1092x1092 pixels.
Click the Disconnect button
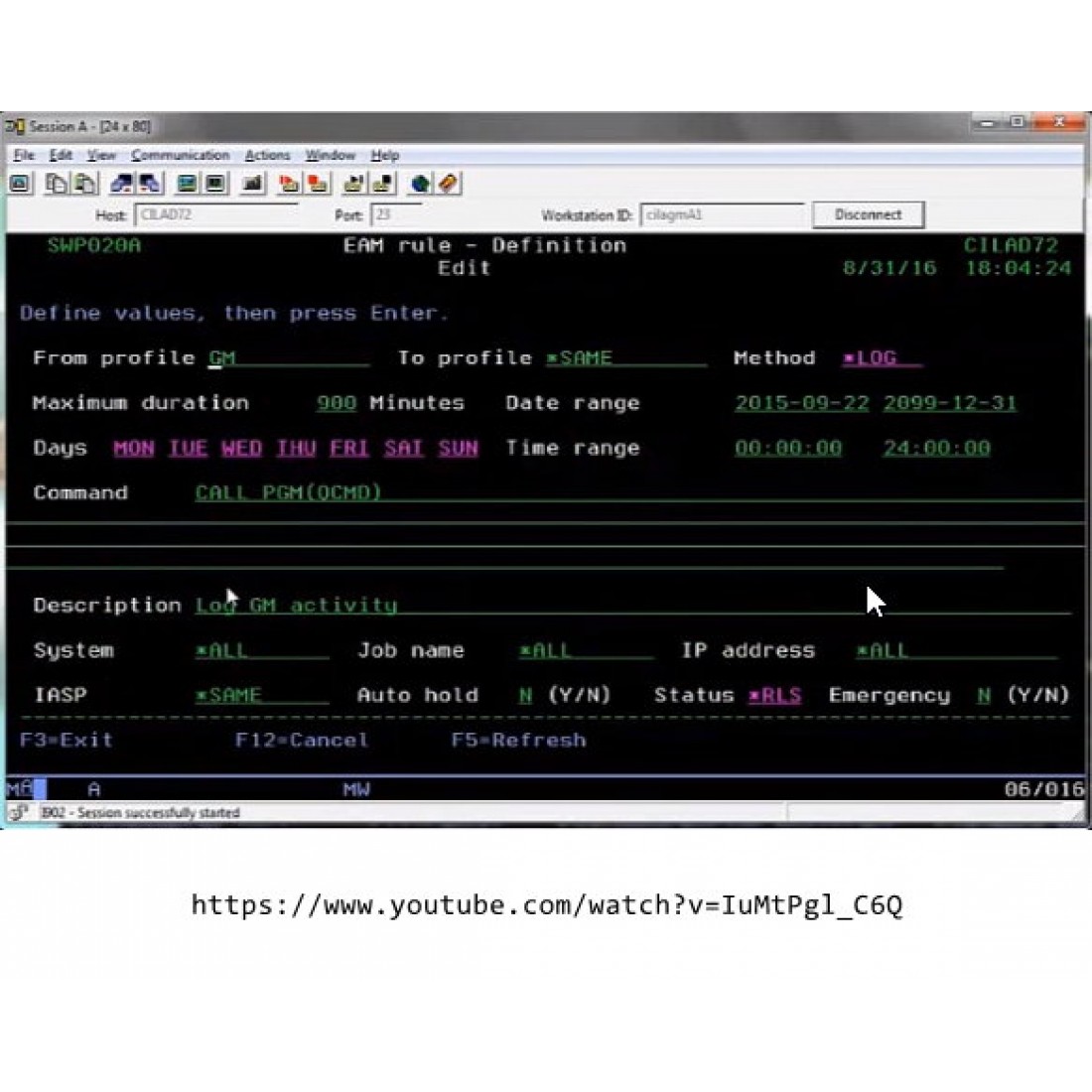(x=868, y=214)
